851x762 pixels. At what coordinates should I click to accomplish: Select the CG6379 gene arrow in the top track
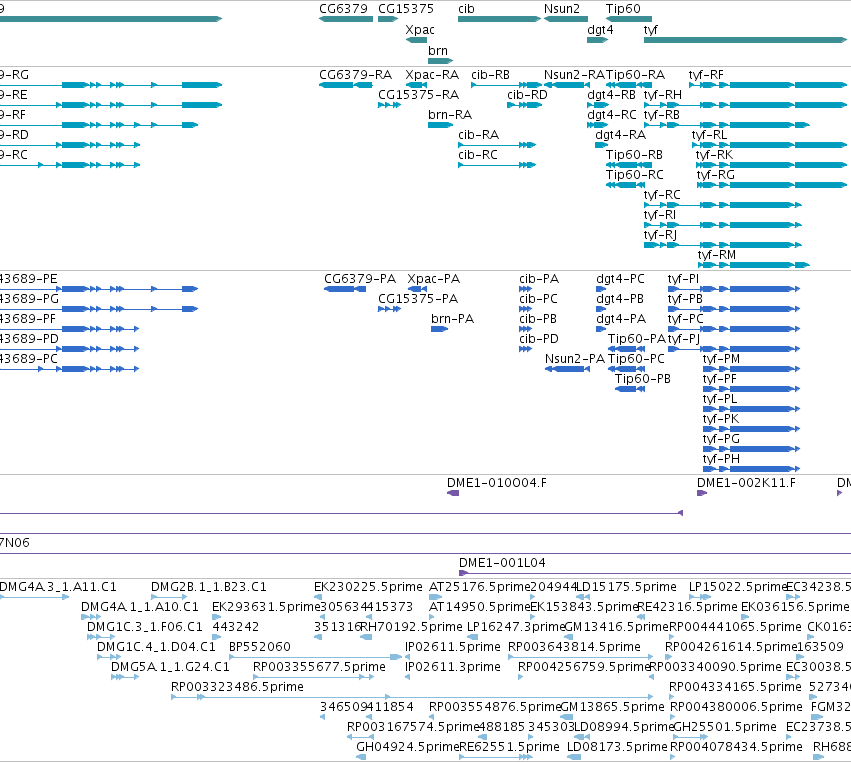pyautogui.click(x=346, y=19)
